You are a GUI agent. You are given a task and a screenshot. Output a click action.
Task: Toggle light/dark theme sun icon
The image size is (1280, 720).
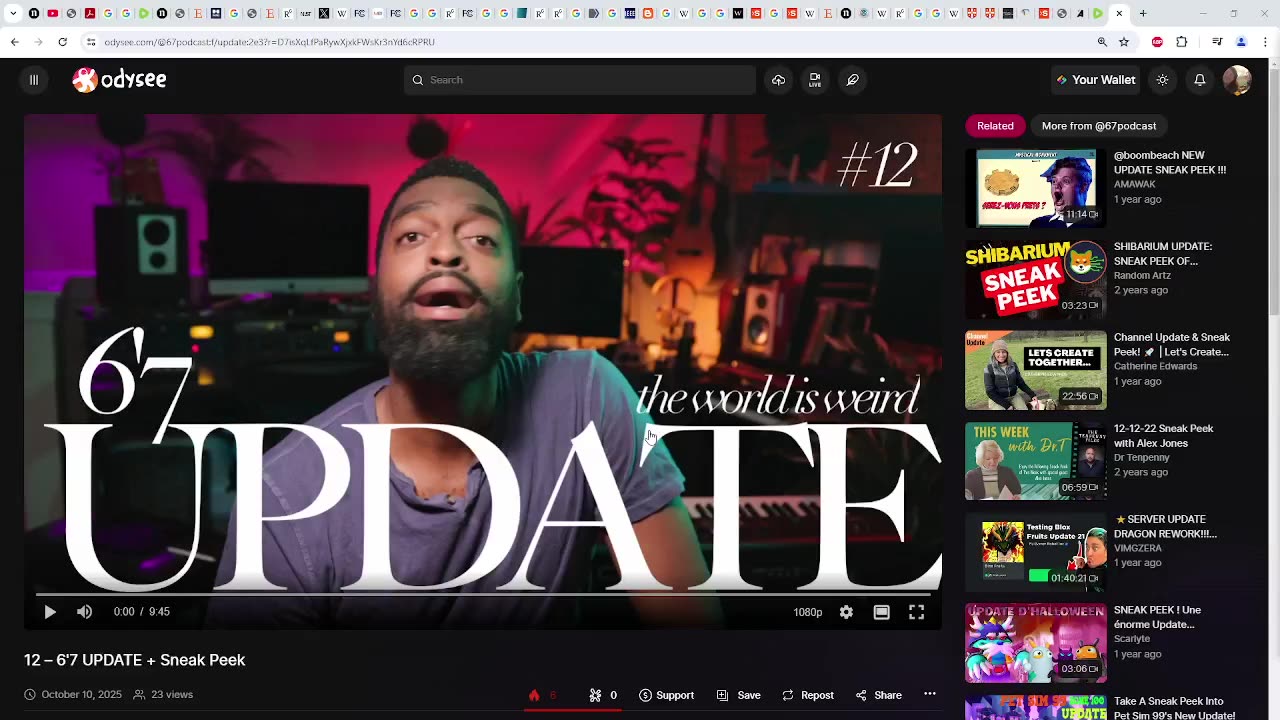pyautogui.click(x=1162, y=80)
